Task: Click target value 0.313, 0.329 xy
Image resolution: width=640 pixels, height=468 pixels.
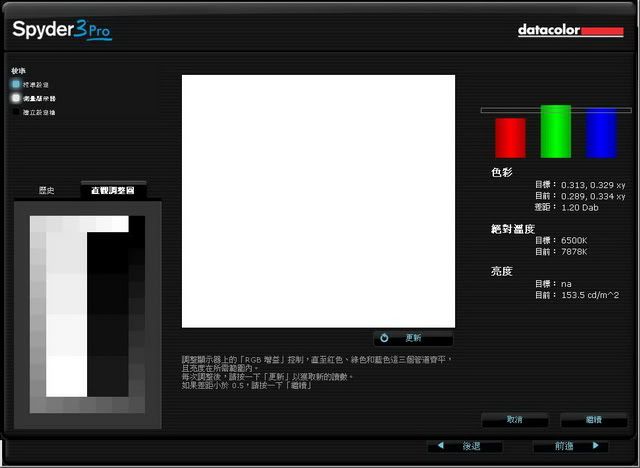Action: point(593,185)
